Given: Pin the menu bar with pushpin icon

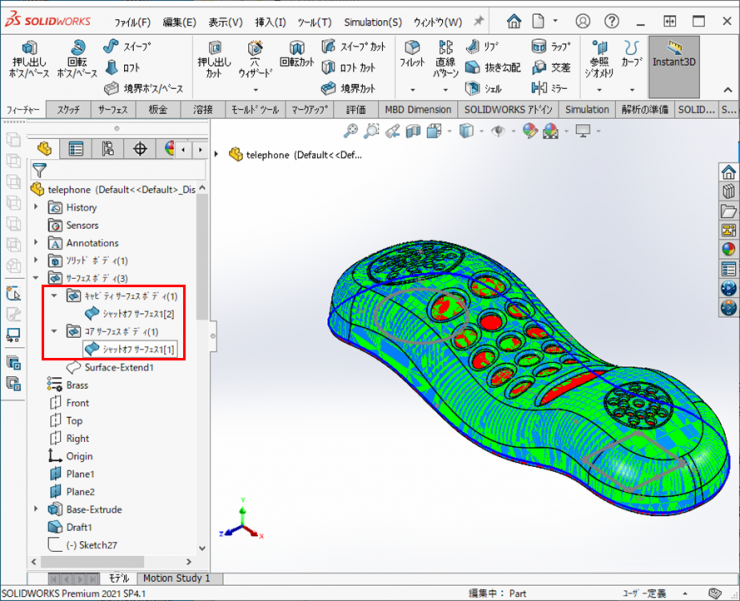Looking at the screenshot, I should pyautogui.click(x=479, y=21).
